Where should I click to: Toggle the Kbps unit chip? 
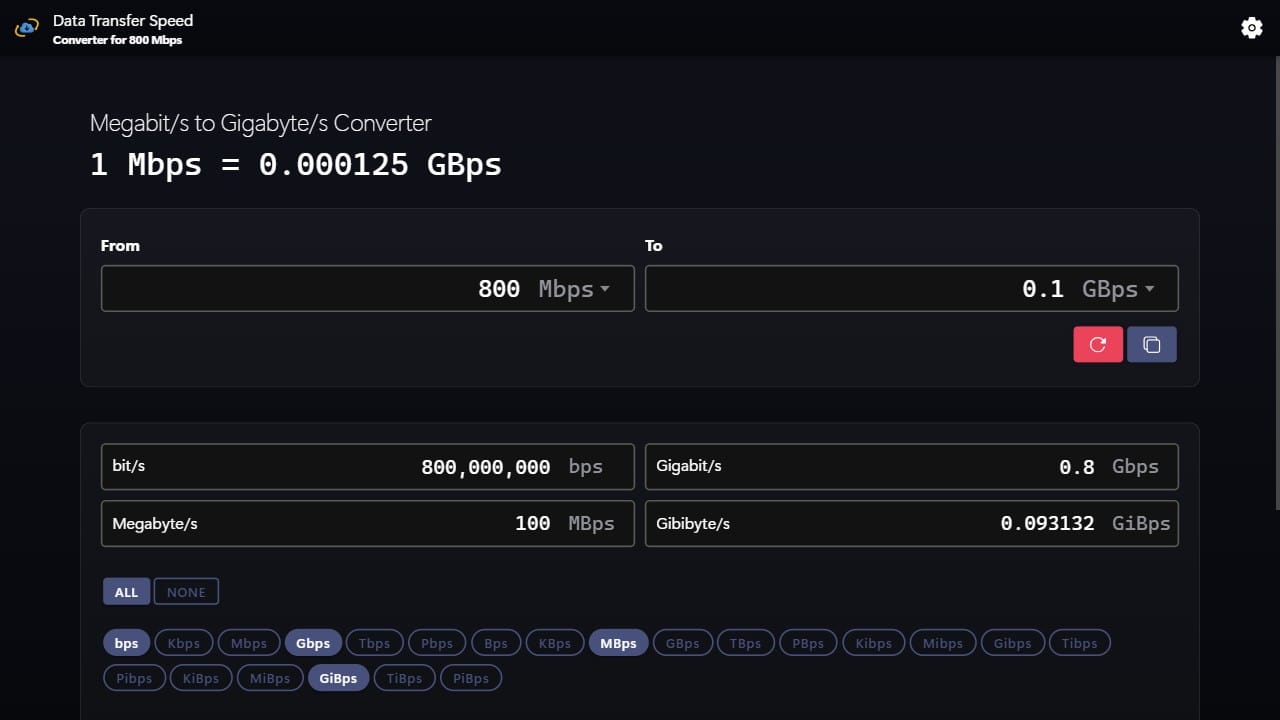[184, 643]
